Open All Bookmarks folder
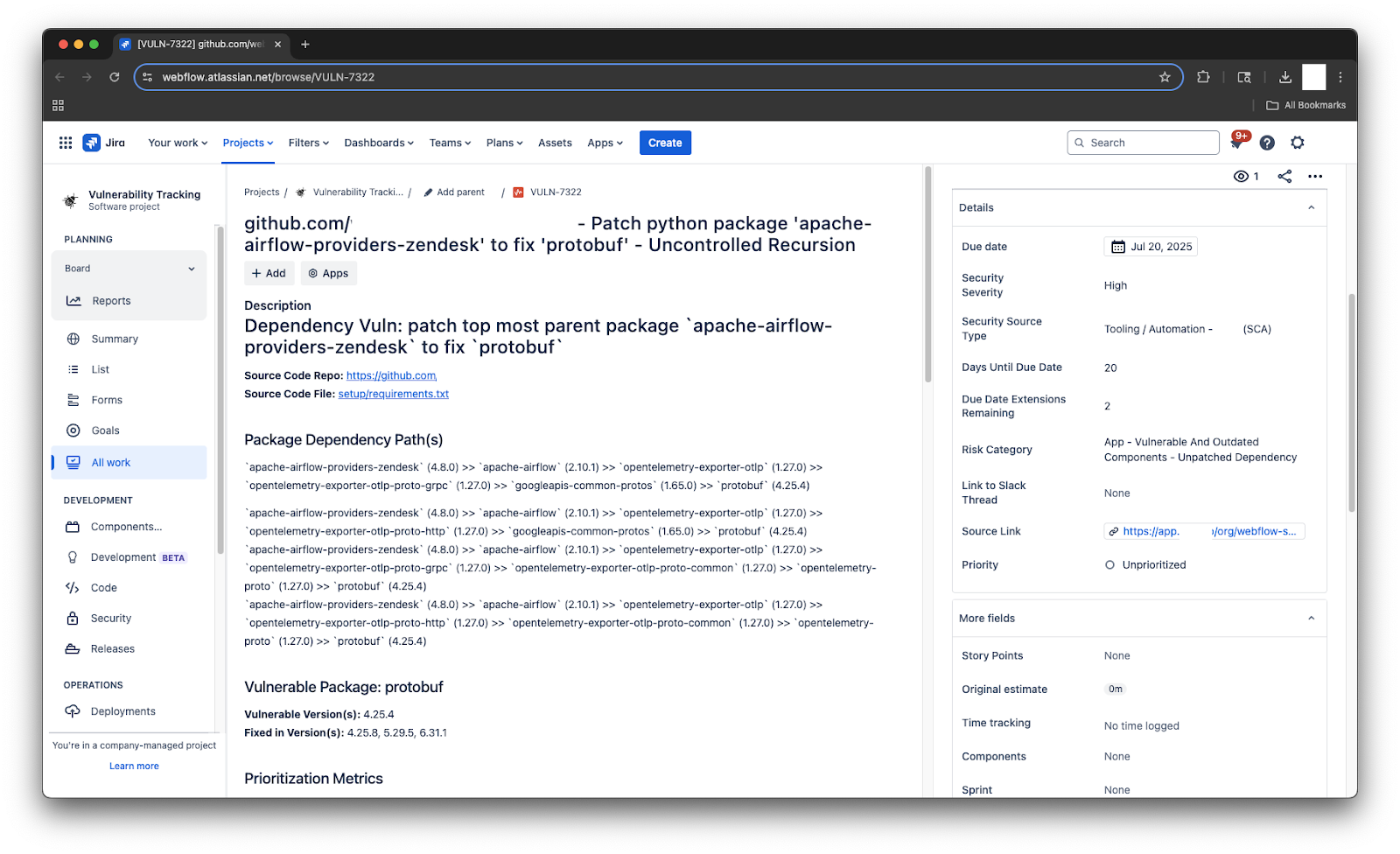Image resolution: width=1400 pixels, height=854 pixels. click(1305, 105)
